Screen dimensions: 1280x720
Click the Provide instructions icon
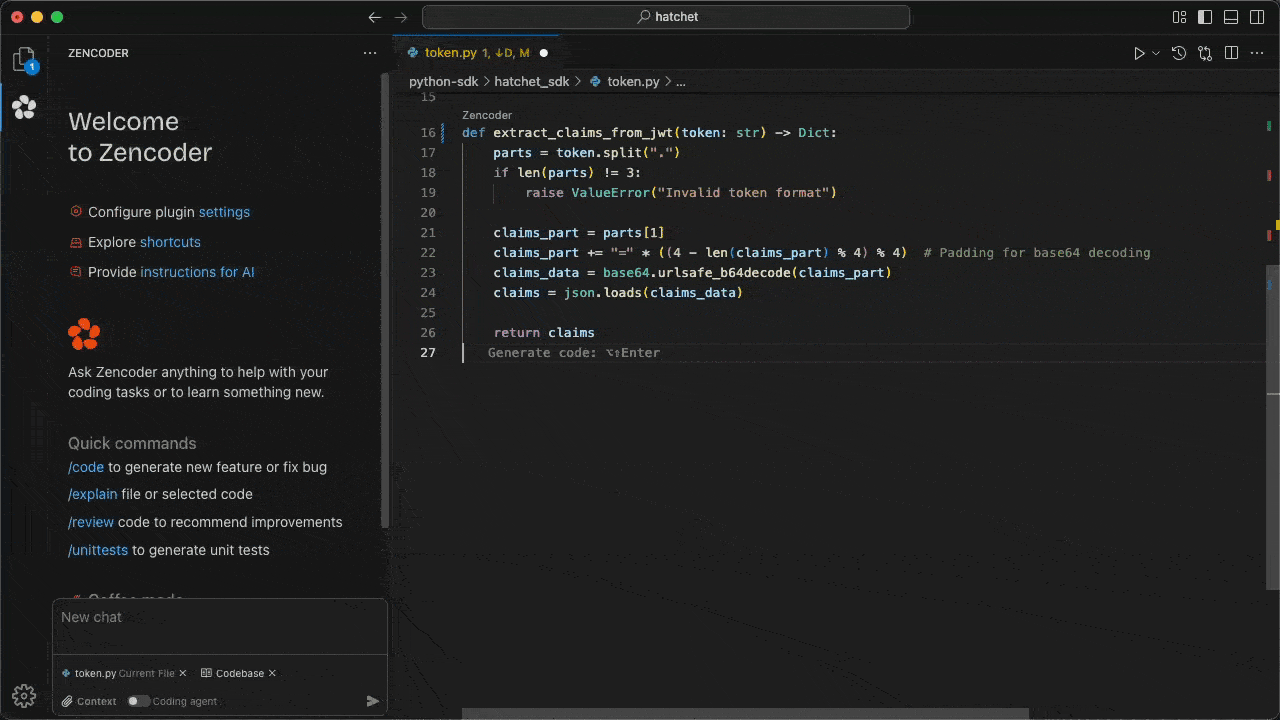click(x=76, y=272)
